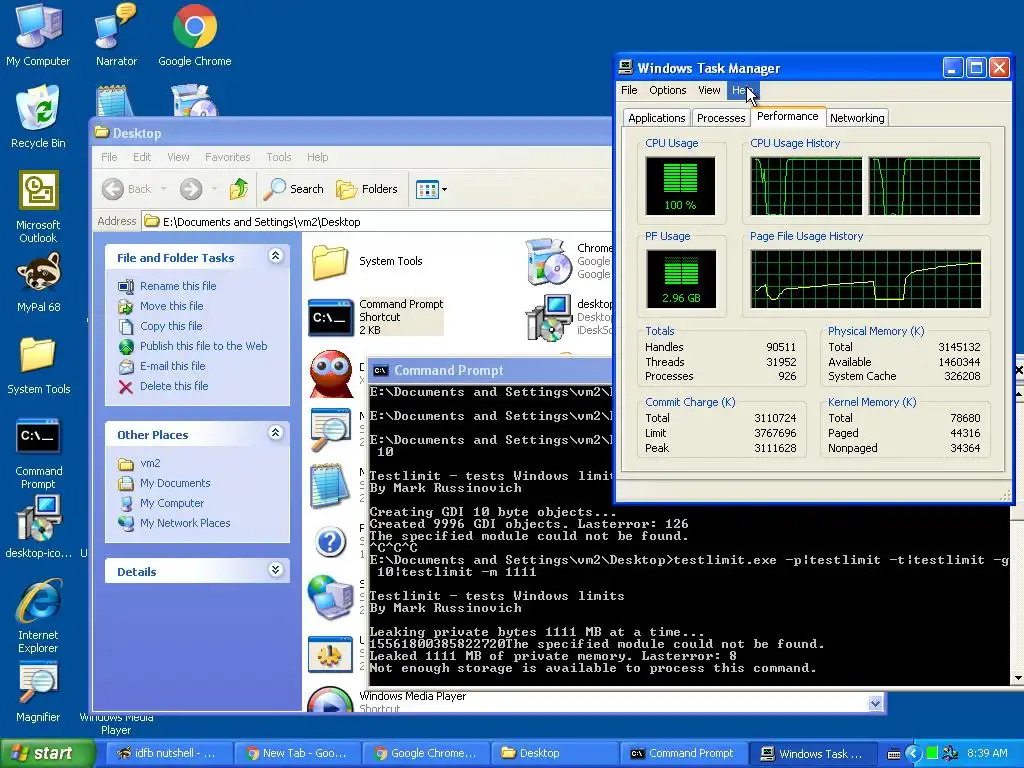Launch Narrator from the desktop

click(116, 34)
